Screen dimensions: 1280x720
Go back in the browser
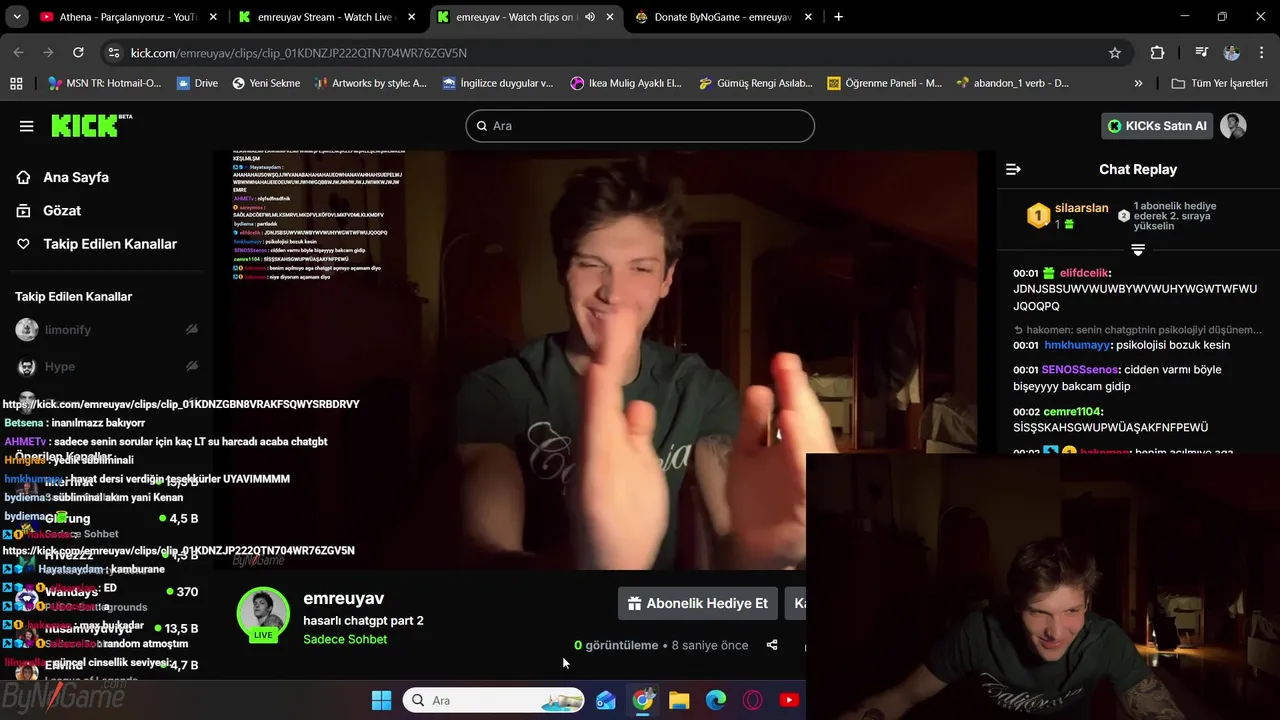19,53
